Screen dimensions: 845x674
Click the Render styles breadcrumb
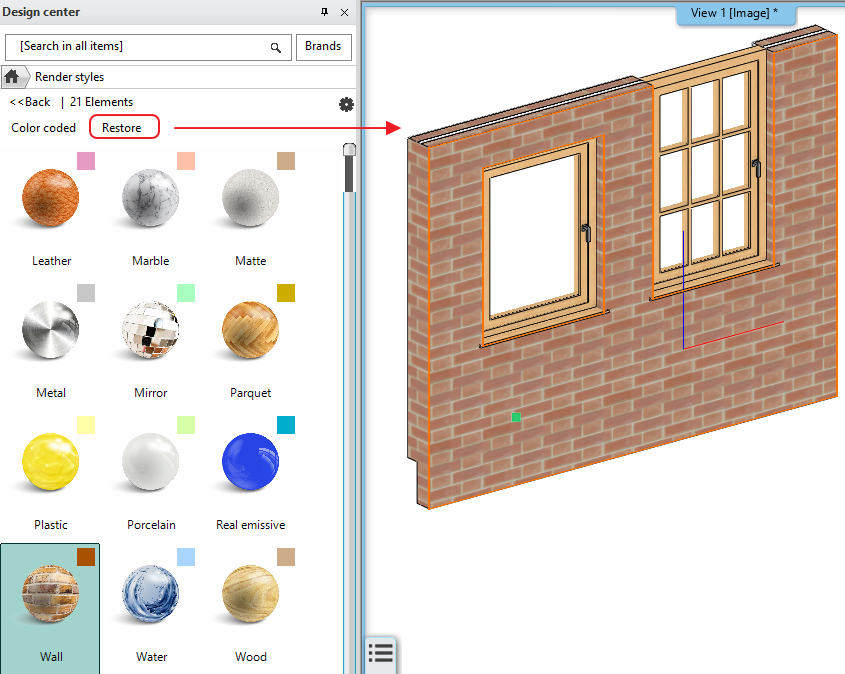point(70,77)
